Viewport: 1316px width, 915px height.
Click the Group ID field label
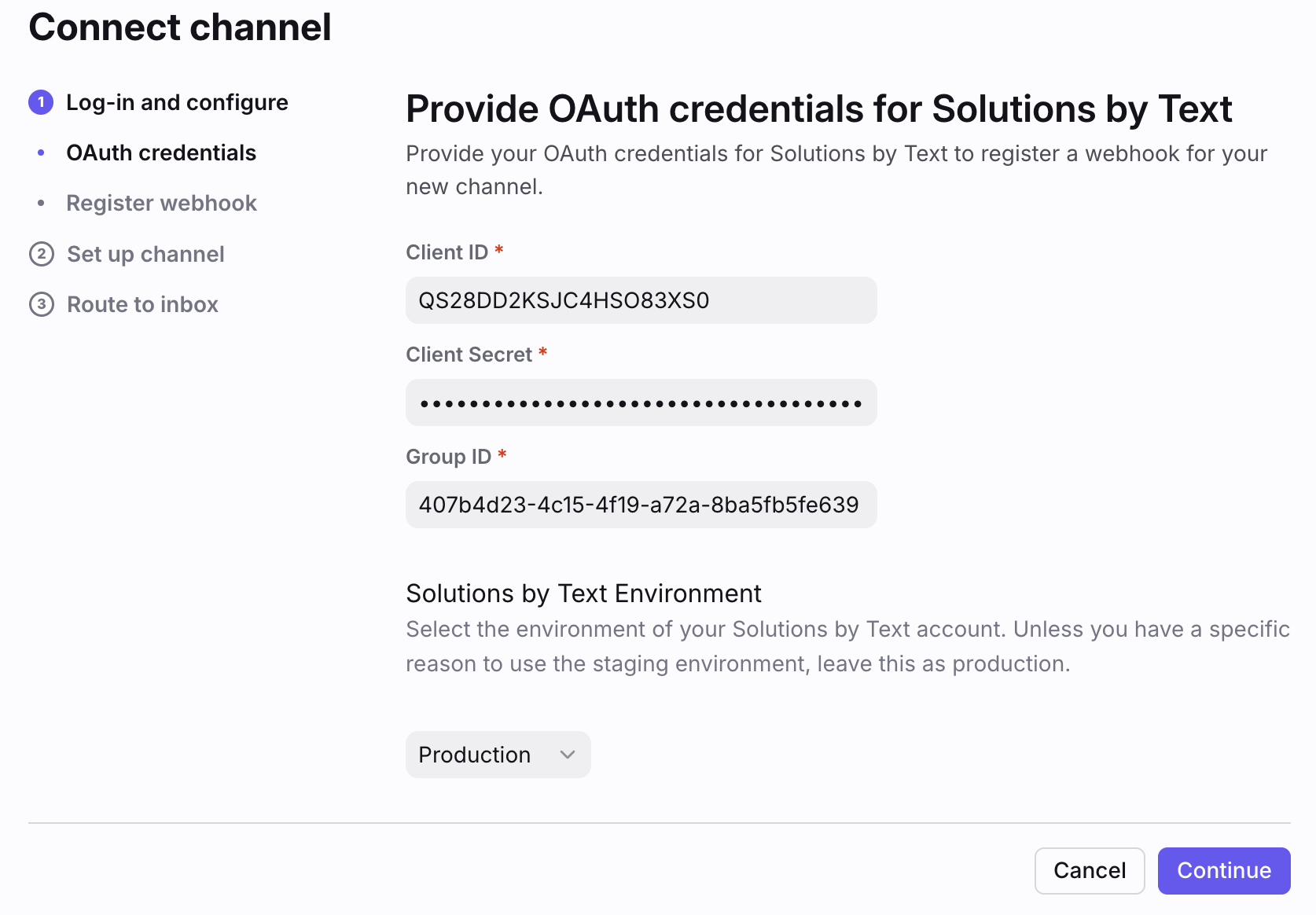pos(448,457)
